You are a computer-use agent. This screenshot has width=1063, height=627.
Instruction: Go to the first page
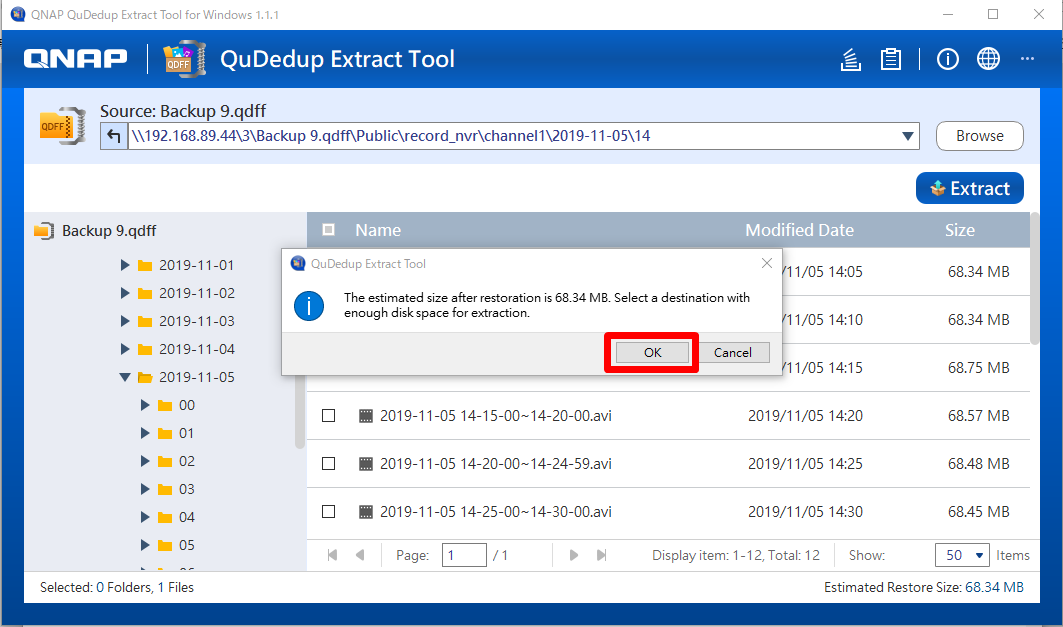(332, 555)
